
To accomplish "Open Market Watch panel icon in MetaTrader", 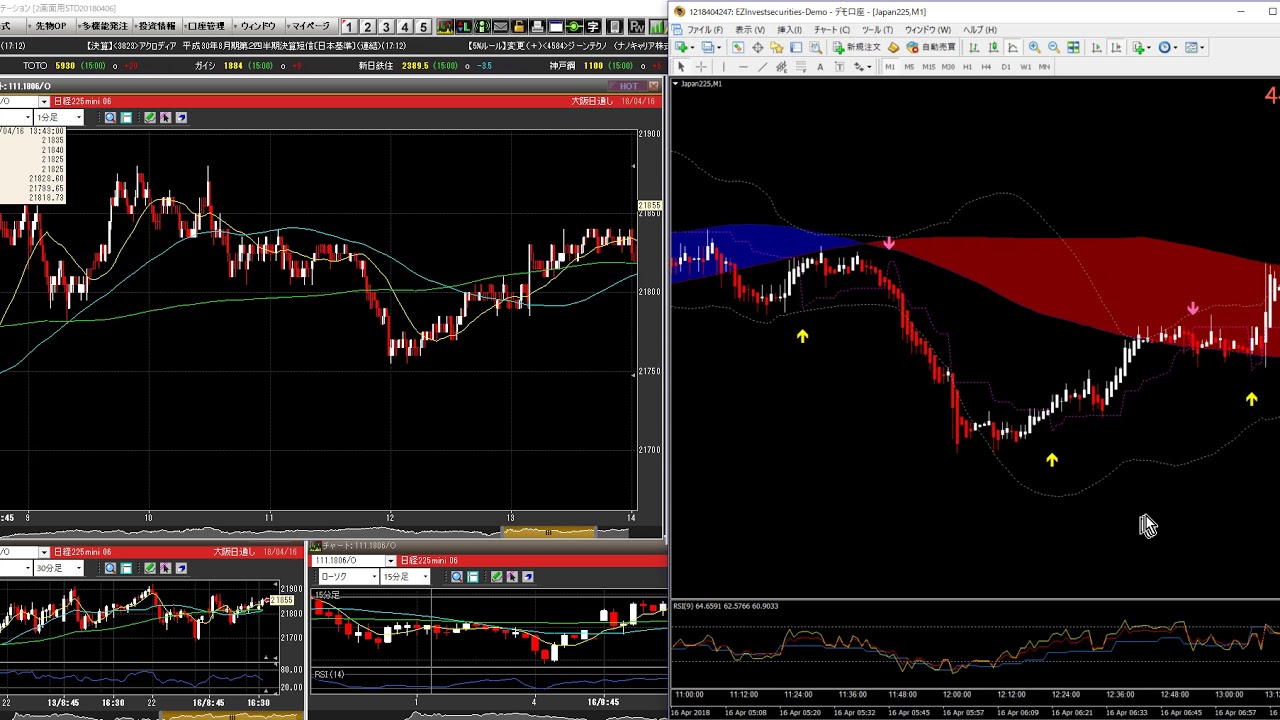I will point(738,47).
